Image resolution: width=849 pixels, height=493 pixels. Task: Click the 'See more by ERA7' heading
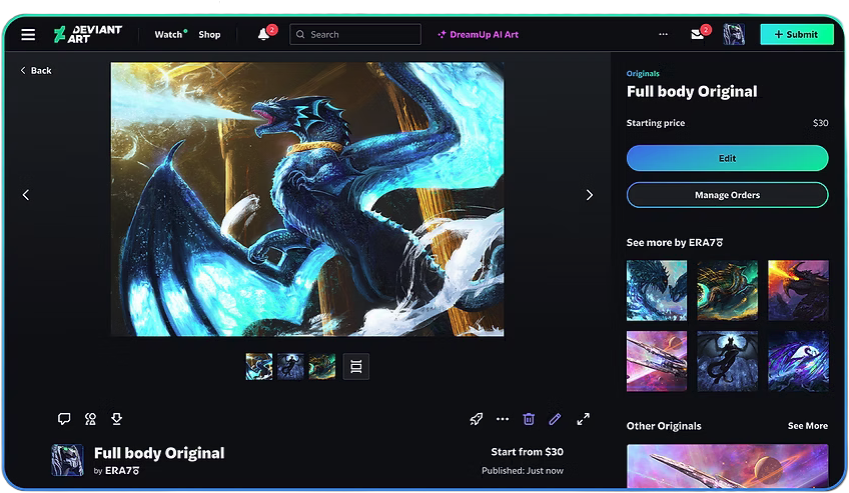pyautogui.click(x=675, y=242)
